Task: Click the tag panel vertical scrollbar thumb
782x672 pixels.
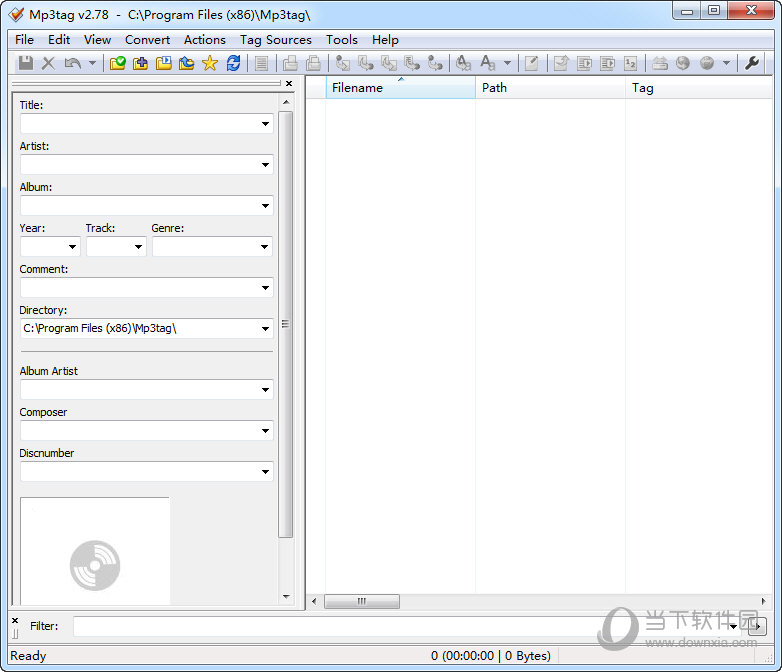Action: pos(286,324)
